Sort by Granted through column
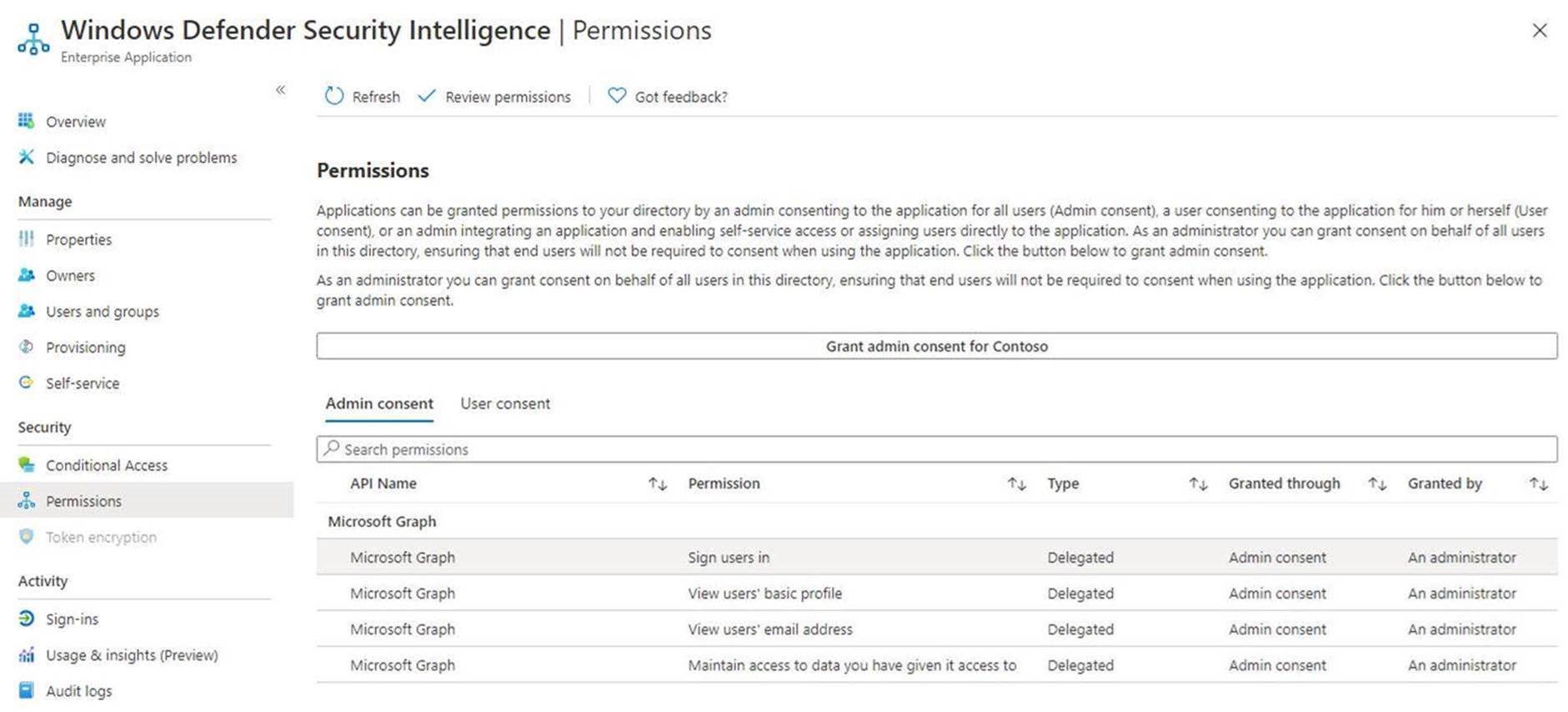 click(1377, 484)
